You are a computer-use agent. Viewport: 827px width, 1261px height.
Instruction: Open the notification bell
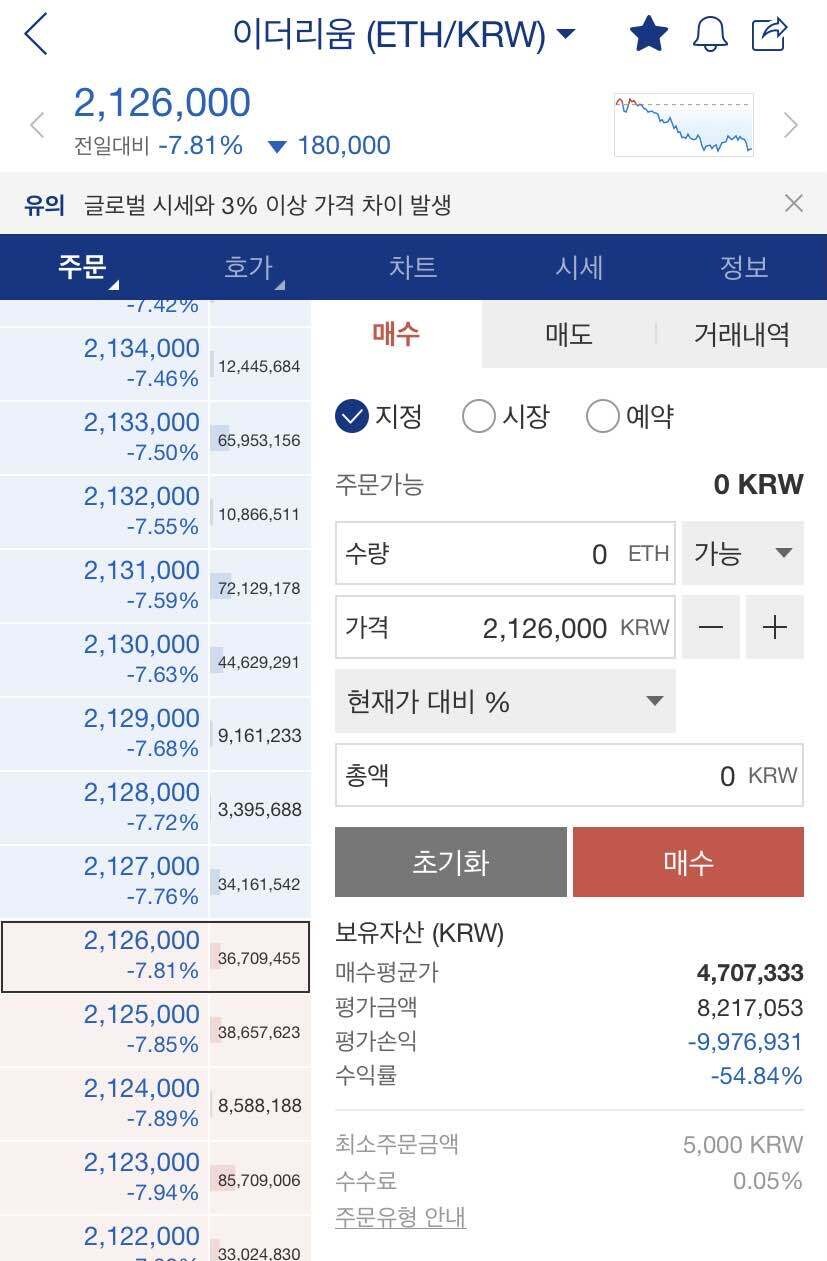[x=710, y=33]
